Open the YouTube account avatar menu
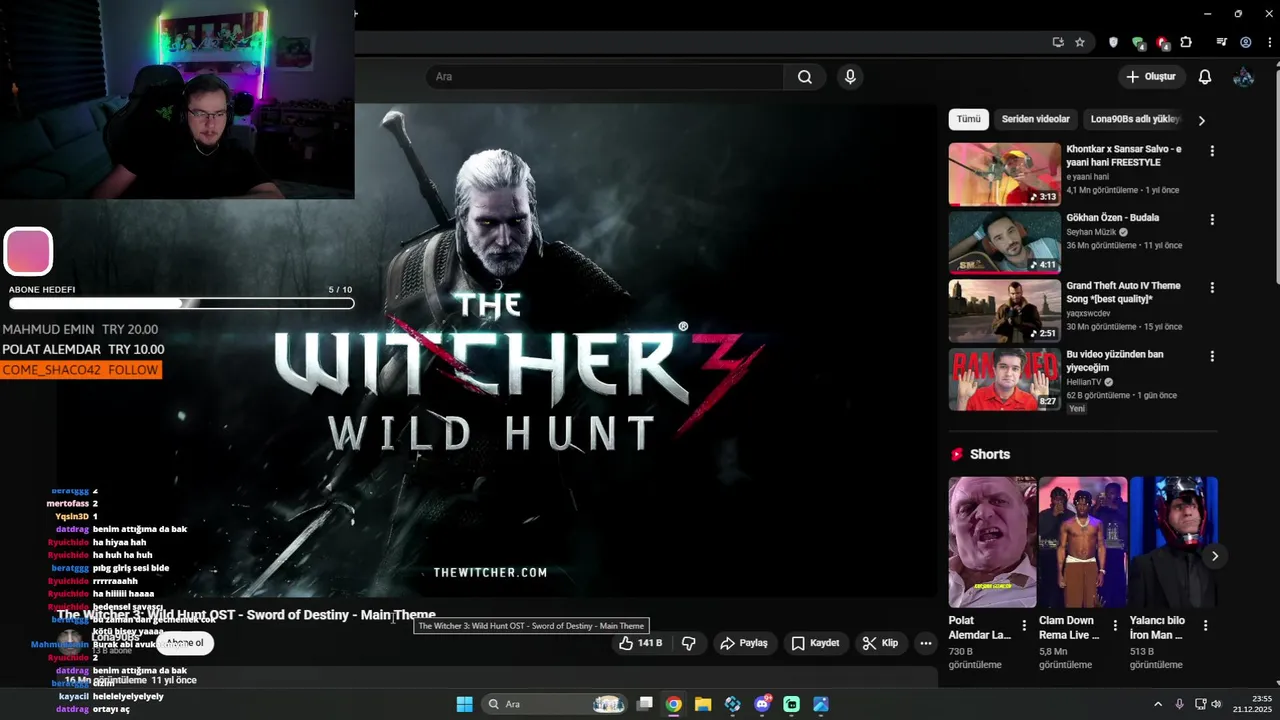Screen dimensions: 1280x720 [x=1244, y=77]
